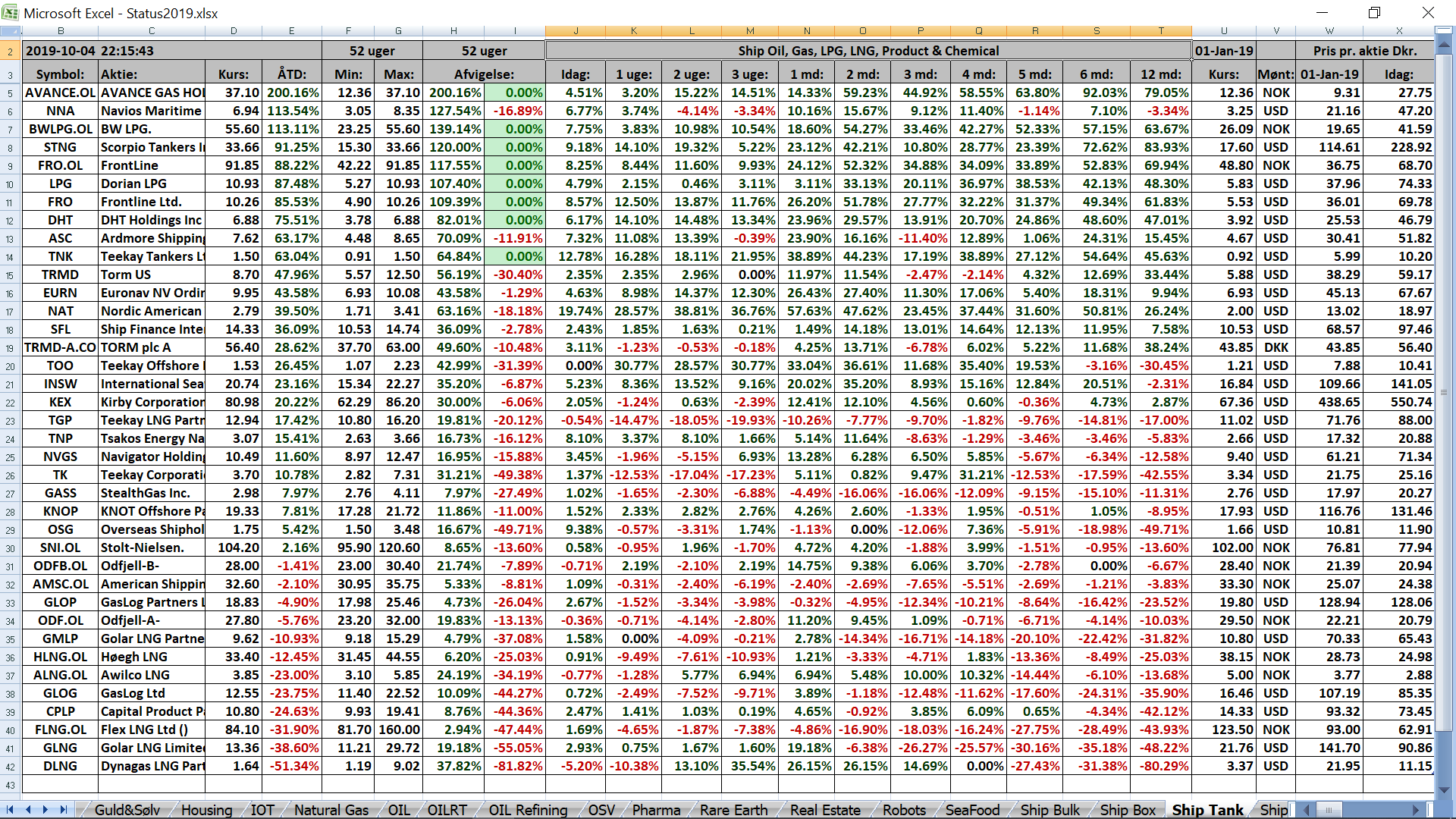Jump to the last sheet tab arrow
The image size is (1456, 819).
[x=63, y=810]
